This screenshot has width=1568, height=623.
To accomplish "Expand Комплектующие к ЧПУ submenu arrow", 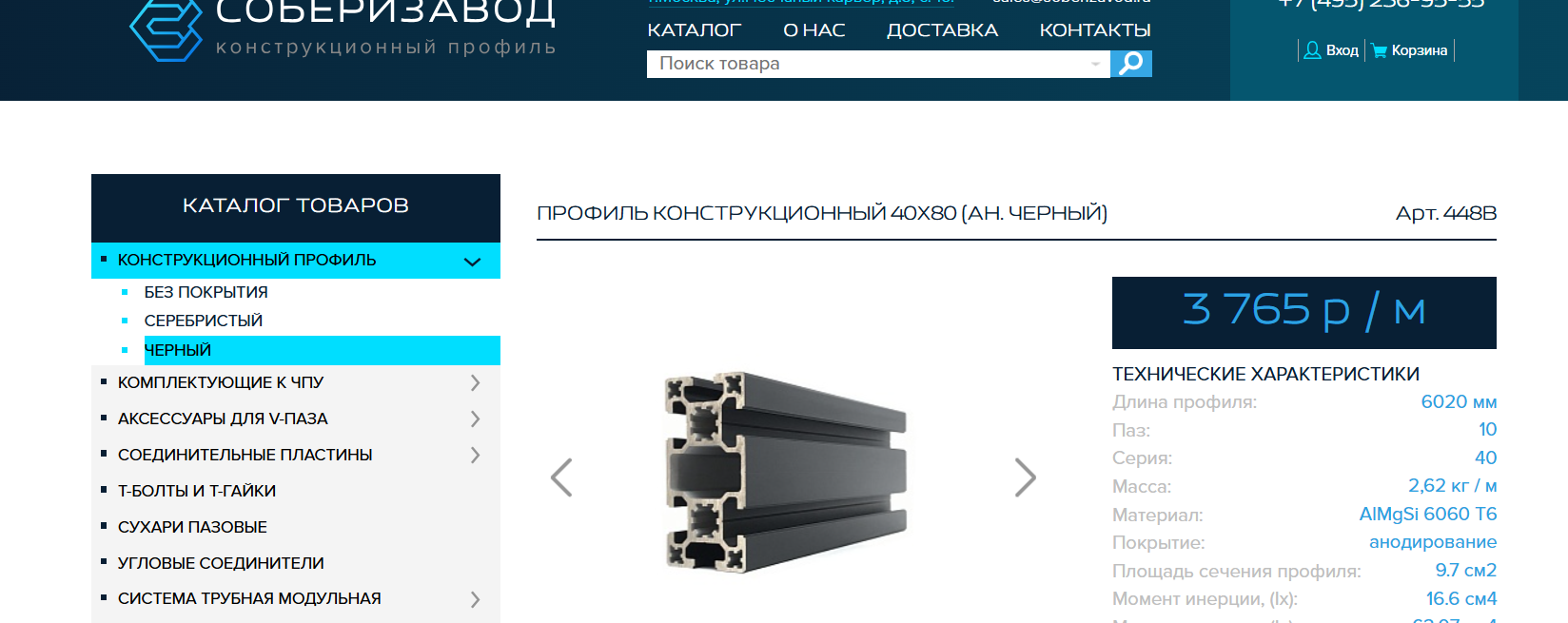I will pos(475,382).
